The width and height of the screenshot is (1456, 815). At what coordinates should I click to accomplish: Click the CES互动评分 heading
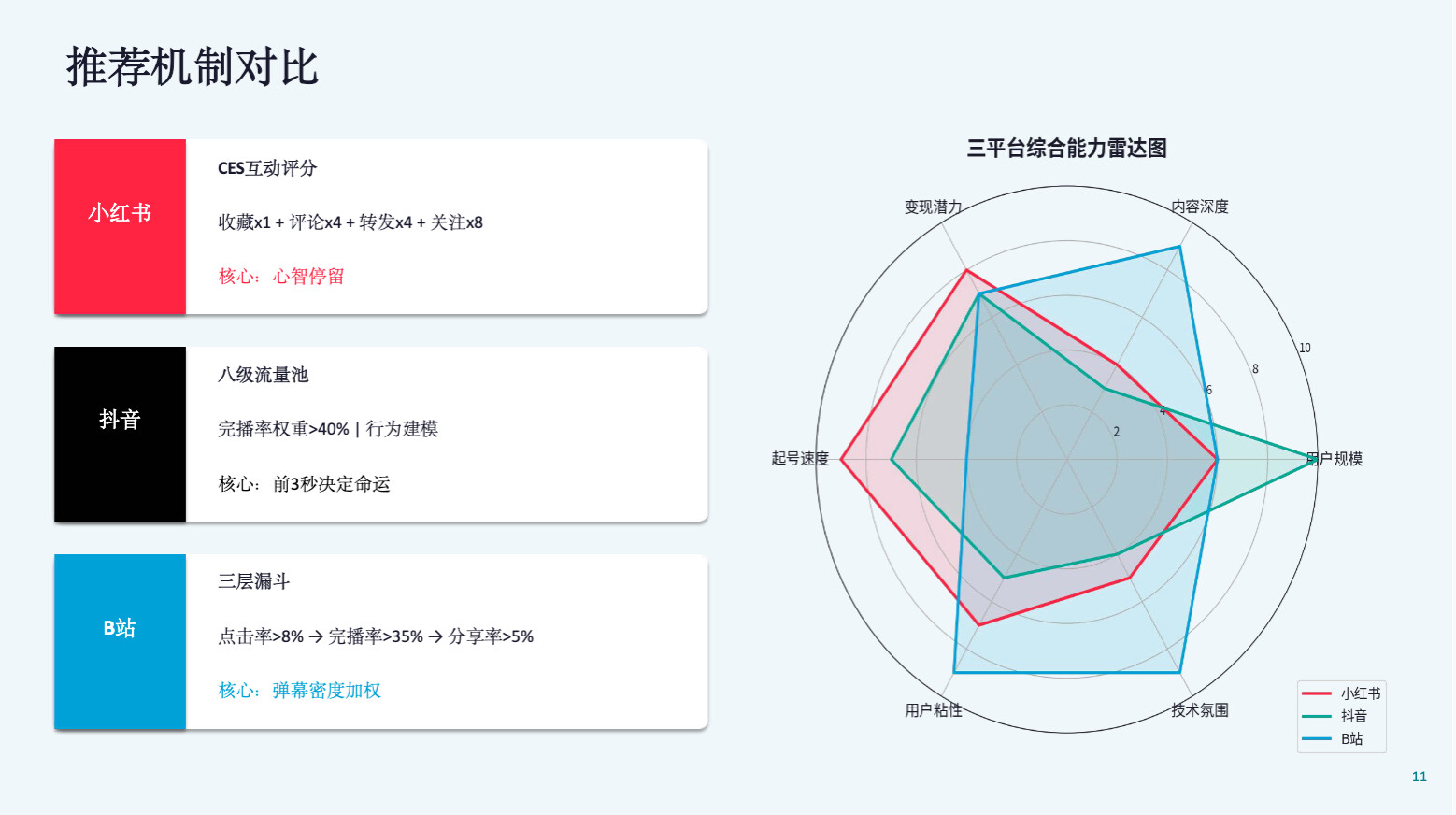pos(267,168)
